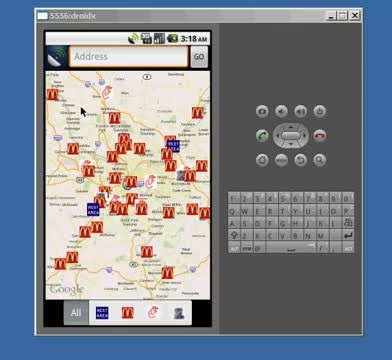This screenshot has height=360, width=392.
Task: Click the emulator camera button
Action: coord(262,111)
